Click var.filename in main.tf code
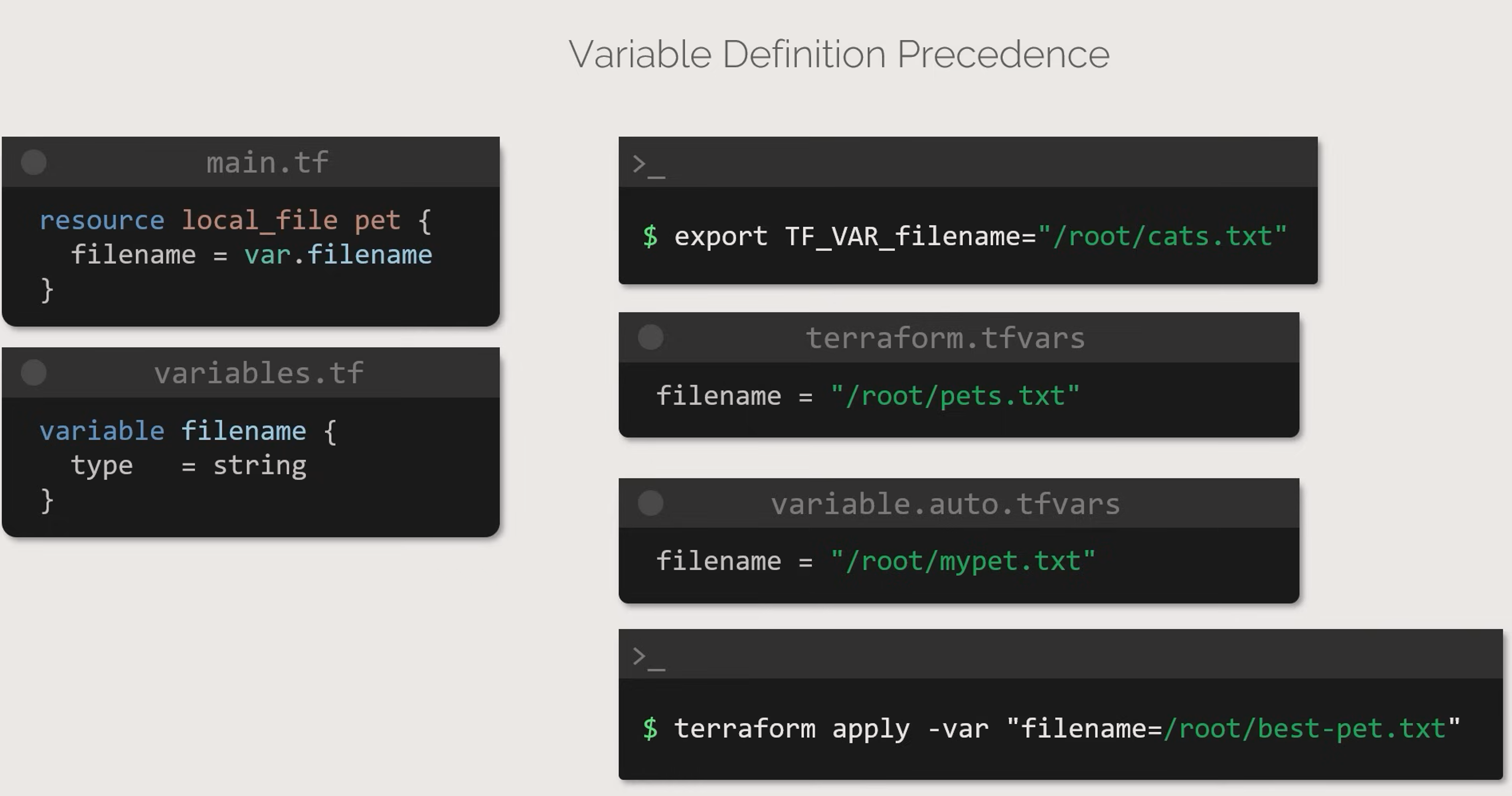 (x=338, y=255)
